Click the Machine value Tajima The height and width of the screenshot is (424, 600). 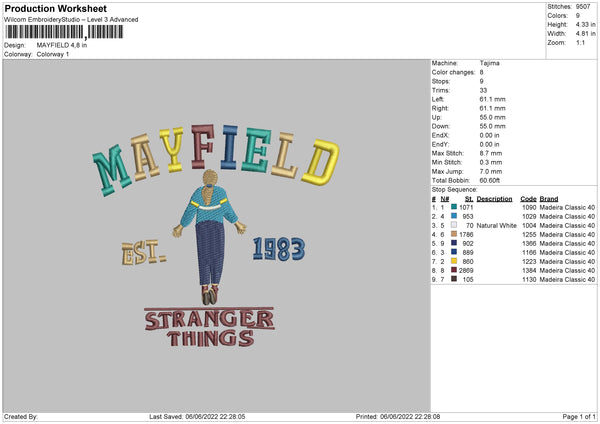(489, 63)
